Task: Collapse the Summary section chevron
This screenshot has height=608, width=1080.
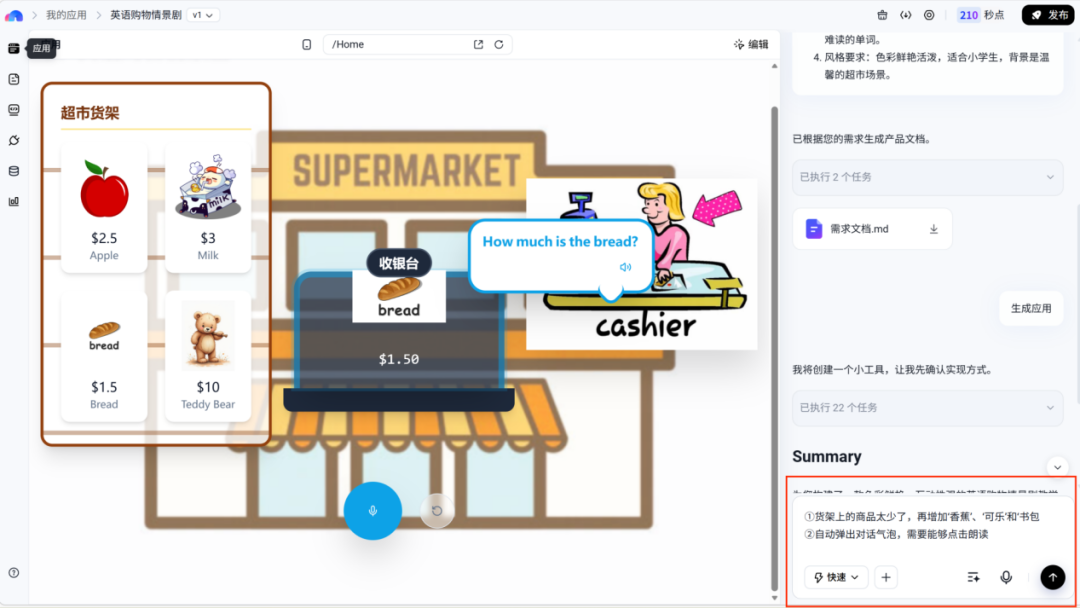Action: point(1057,466)
